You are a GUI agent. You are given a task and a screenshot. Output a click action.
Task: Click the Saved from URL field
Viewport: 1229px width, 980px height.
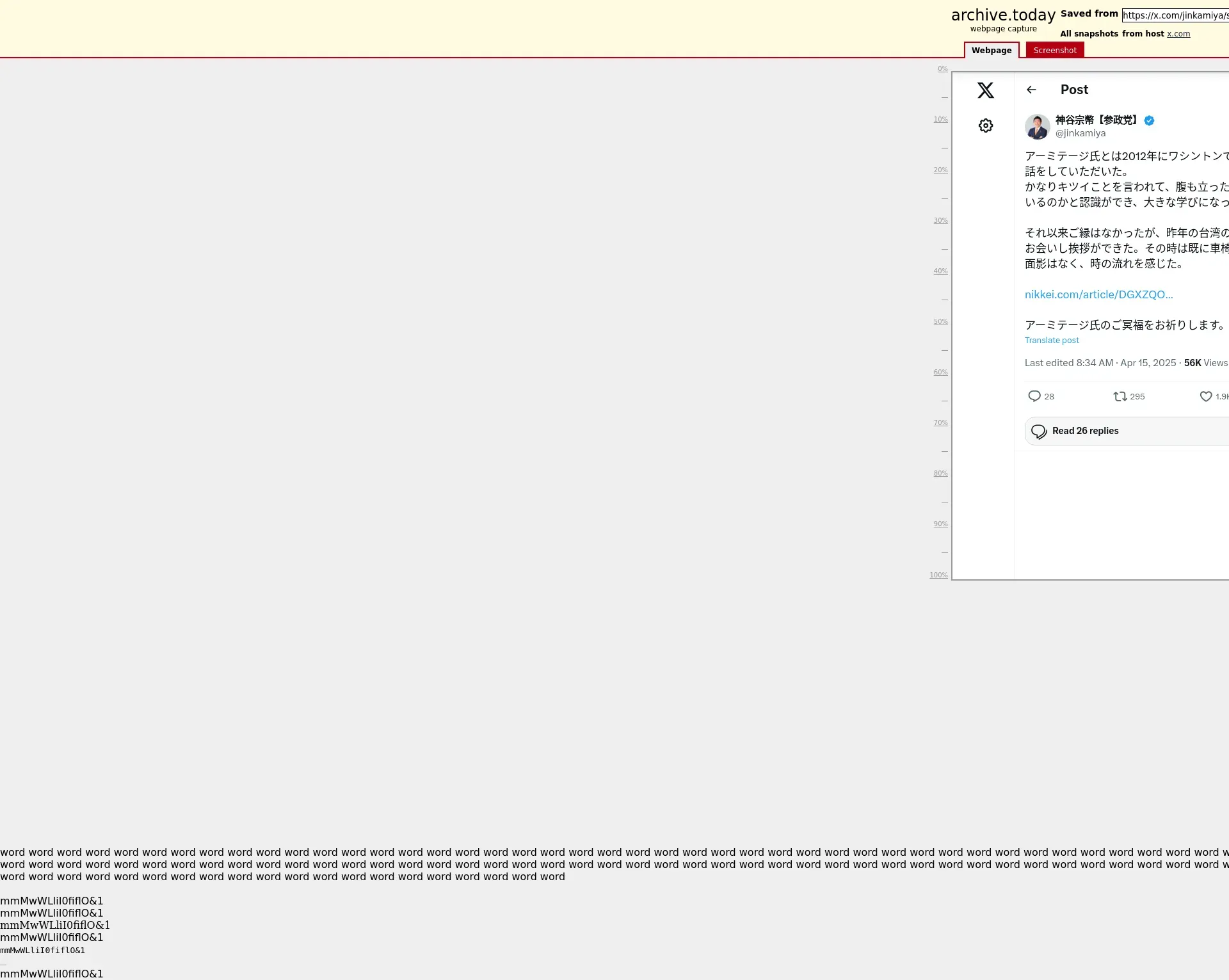pos(1175,15)
